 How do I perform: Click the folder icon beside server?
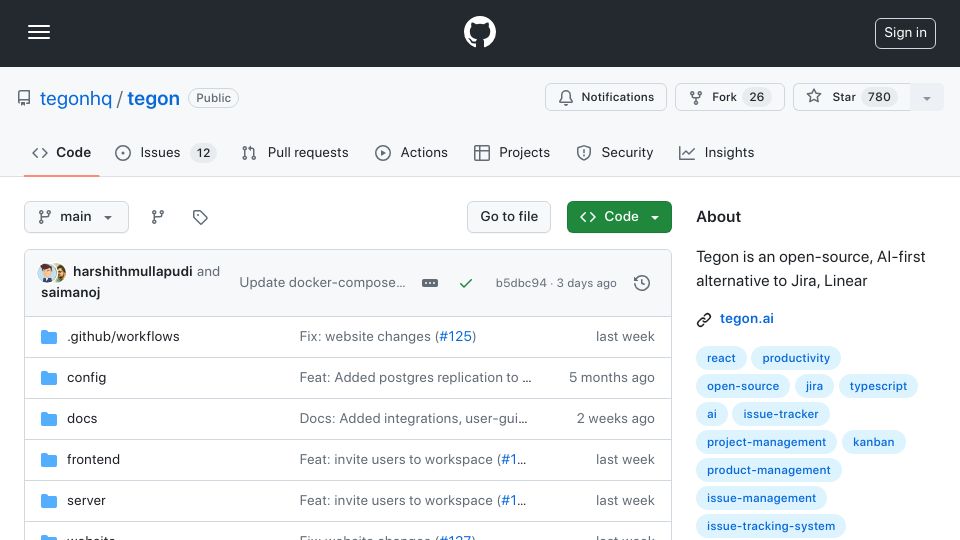(x=49, y=501)
